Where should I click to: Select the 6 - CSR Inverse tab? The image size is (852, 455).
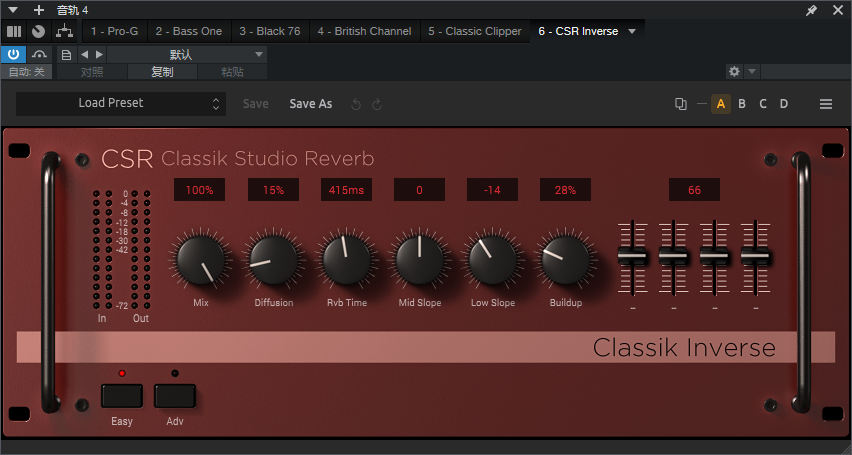pos(578,32)
